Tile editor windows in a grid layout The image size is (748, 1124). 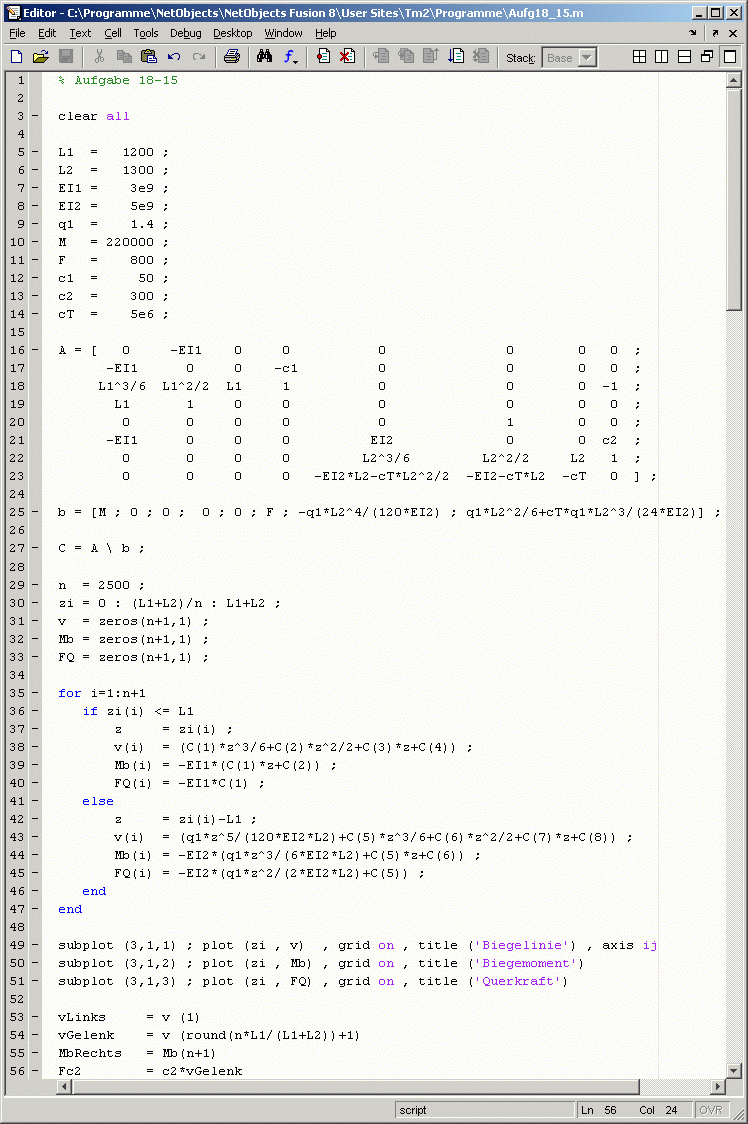[x=640, y=57]
